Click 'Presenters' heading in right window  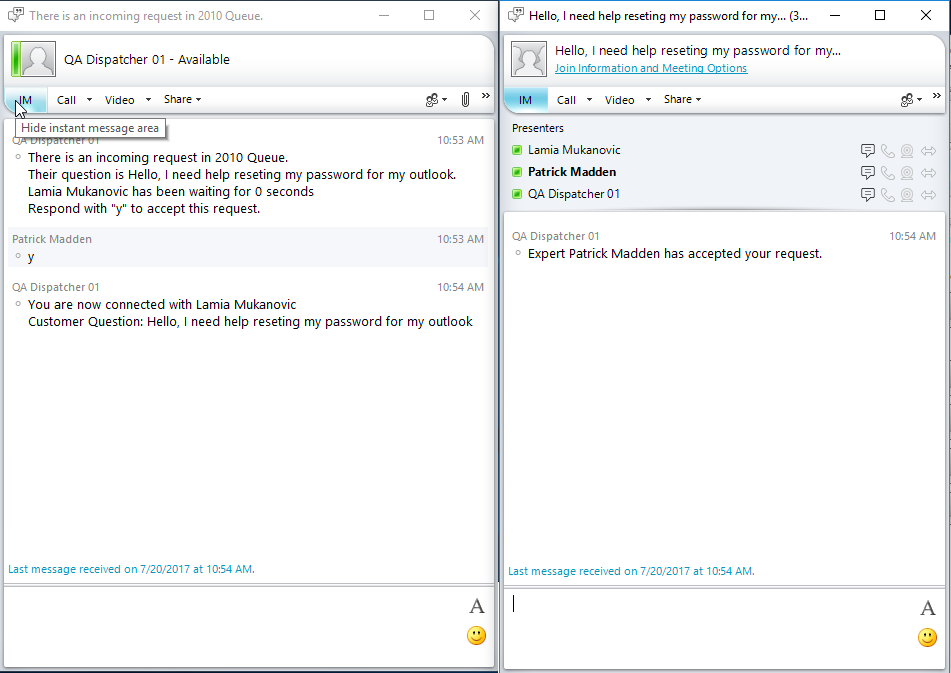click(537, 128)
